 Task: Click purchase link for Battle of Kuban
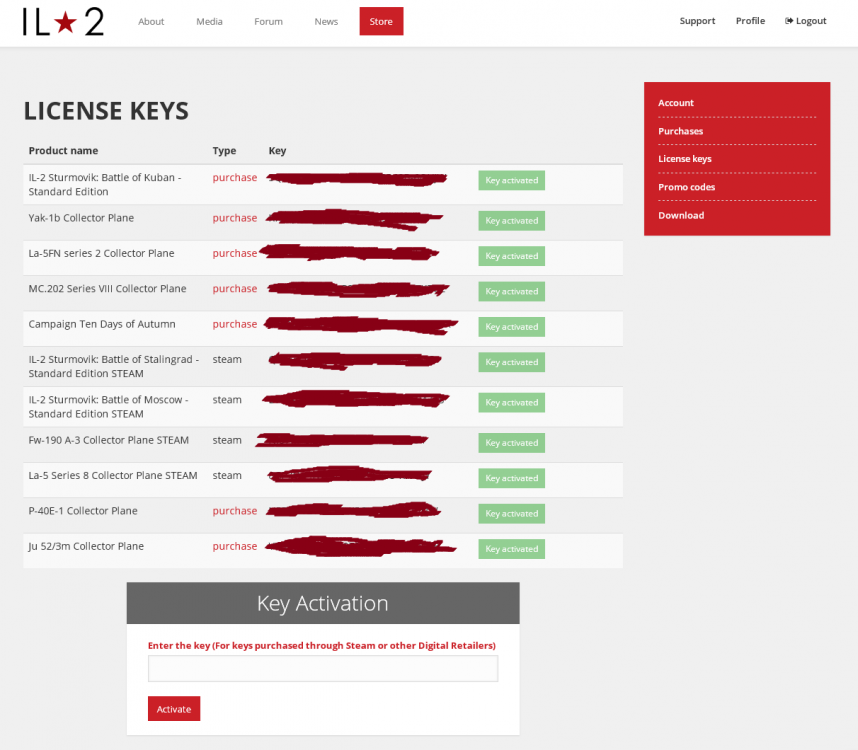tap(234, 177)
